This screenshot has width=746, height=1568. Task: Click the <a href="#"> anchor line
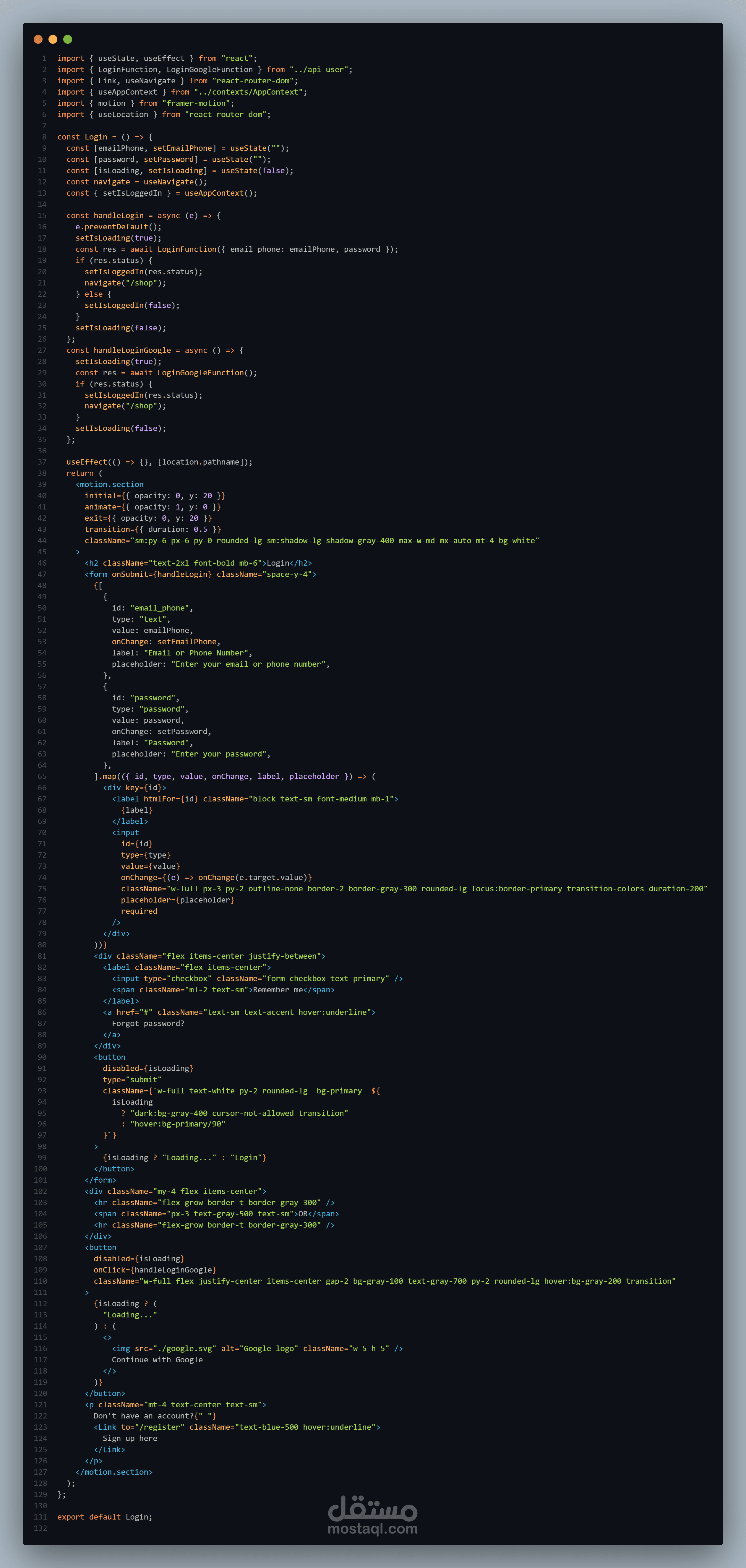239,1012
